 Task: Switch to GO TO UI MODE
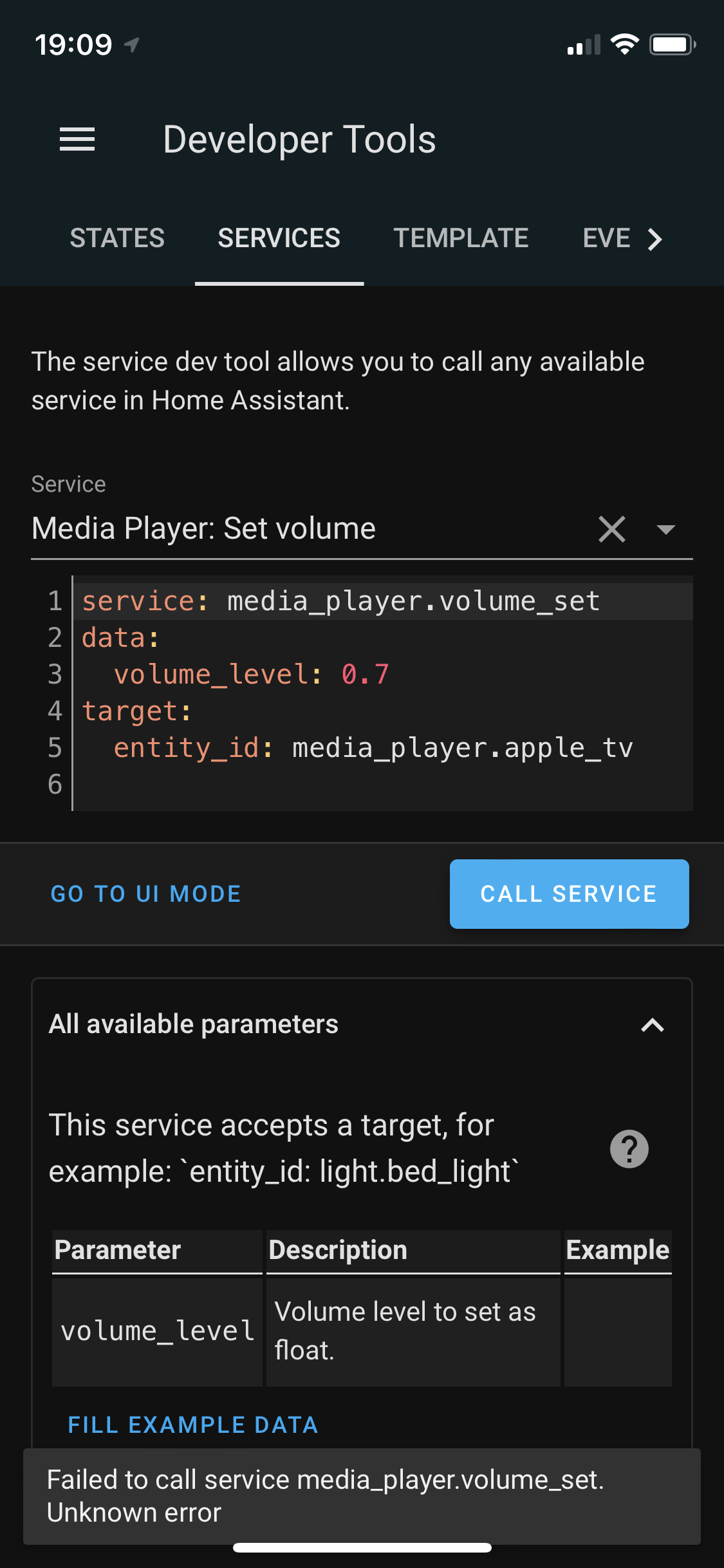coord(146,893)
